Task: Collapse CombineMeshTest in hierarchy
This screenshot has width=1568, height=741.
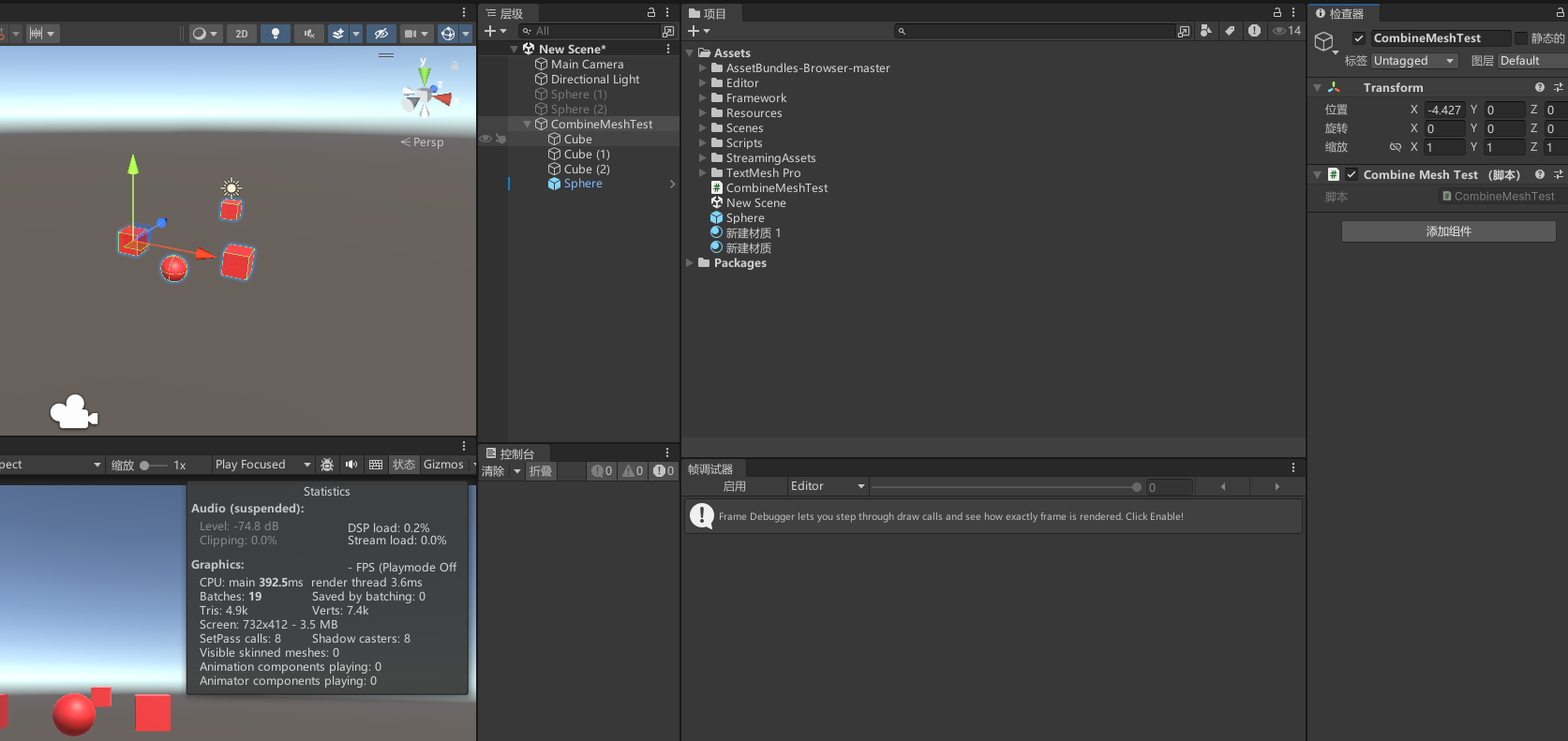Action: coord(528,125)
